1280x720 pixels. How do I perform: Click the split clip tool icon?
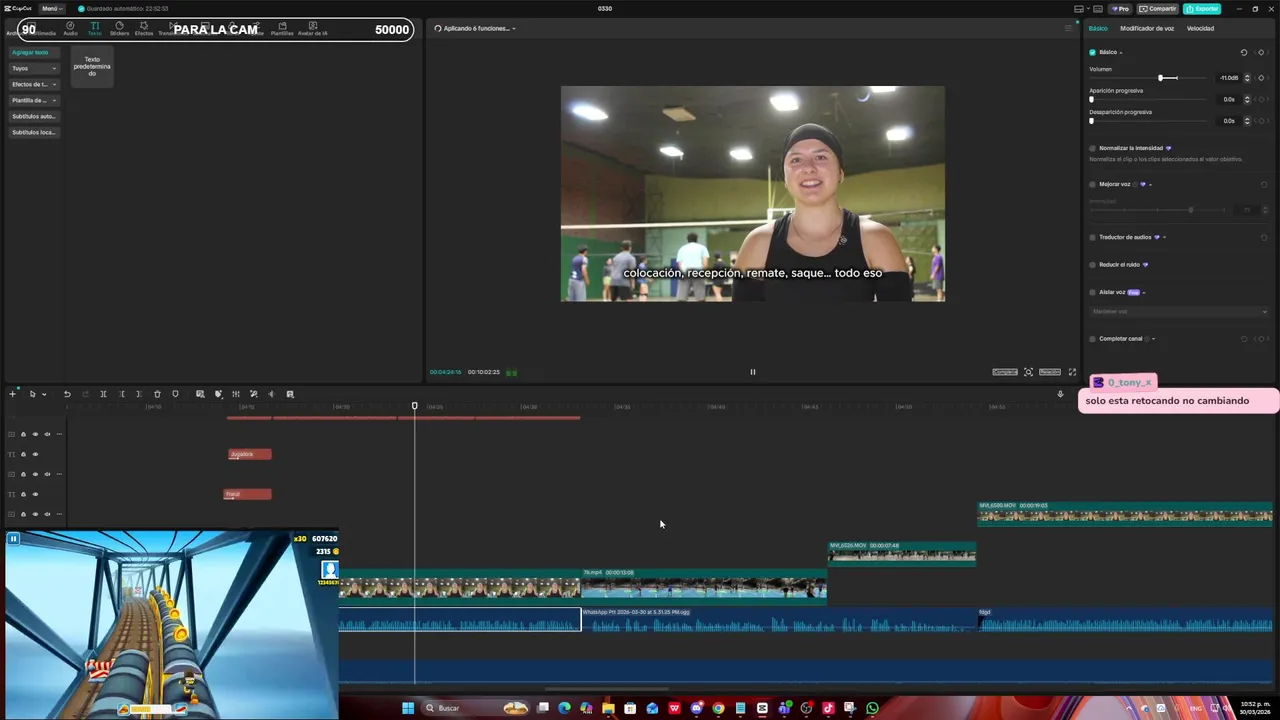coord(103,394)
